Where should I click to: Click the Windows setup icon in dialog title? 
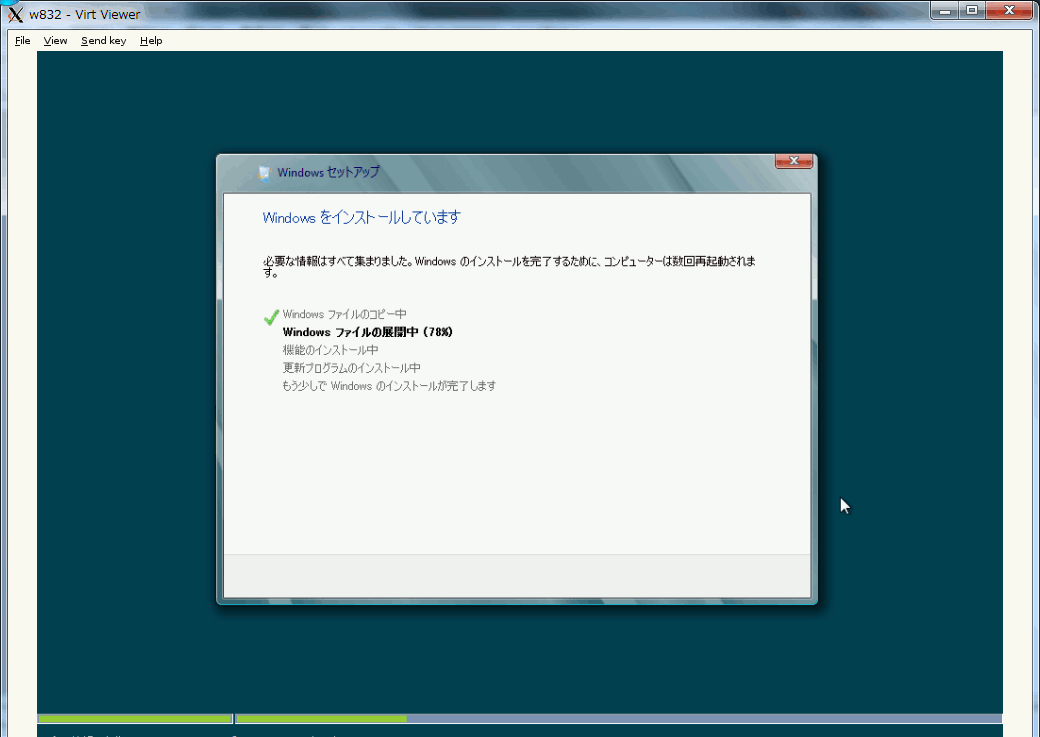click(x=264, y=173)
